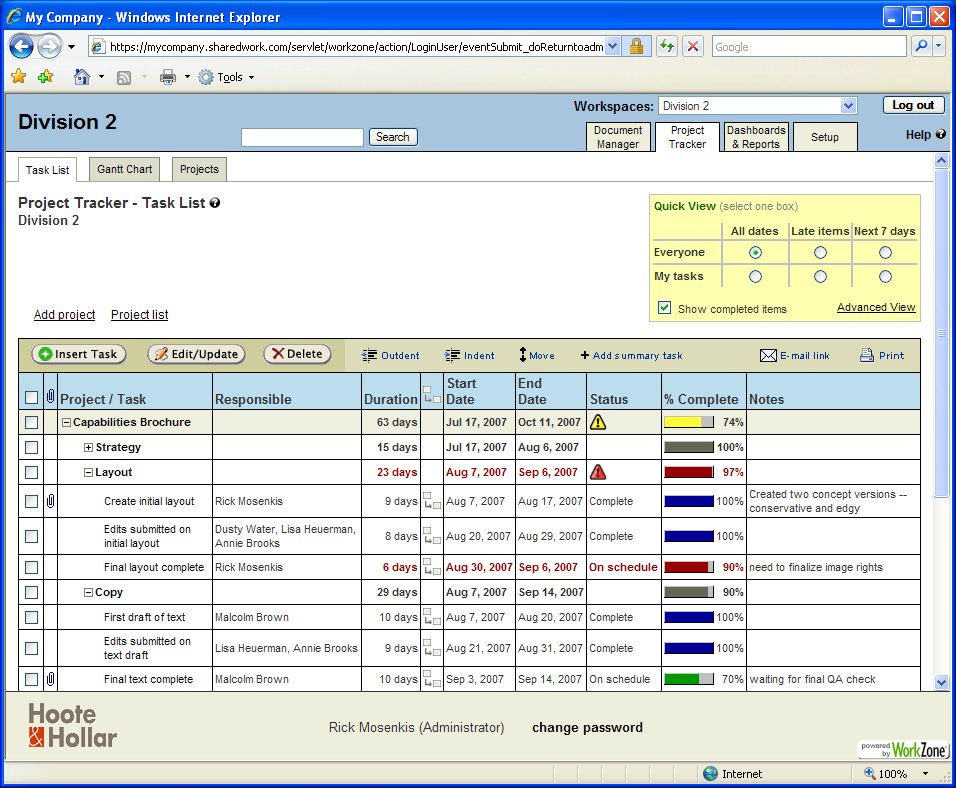Expand the Strategy task group
The image size is (956, 788).
[89, 448]
